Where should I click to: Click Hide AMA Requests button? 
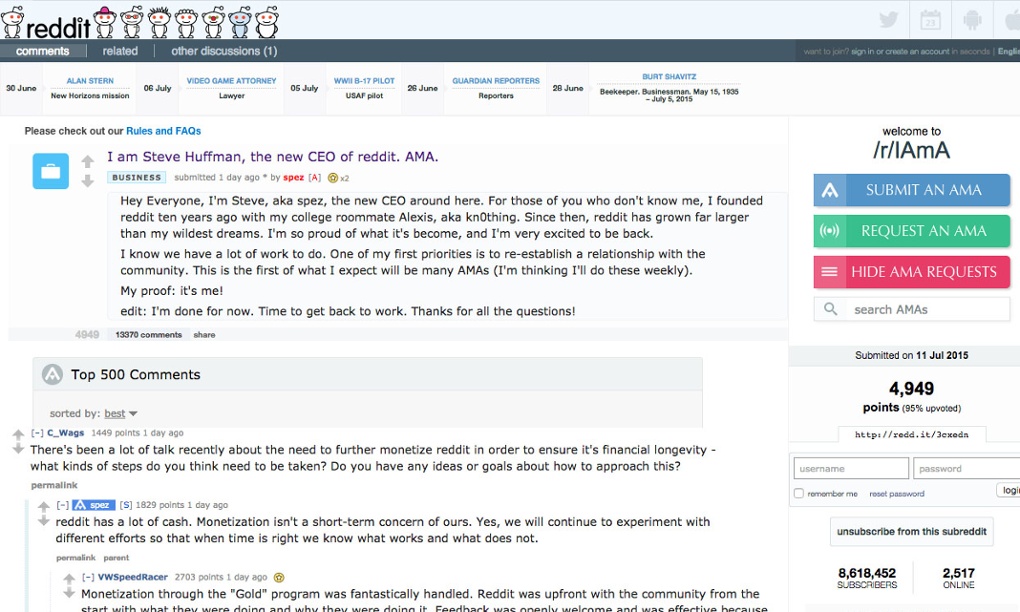(x=911, y=272)
